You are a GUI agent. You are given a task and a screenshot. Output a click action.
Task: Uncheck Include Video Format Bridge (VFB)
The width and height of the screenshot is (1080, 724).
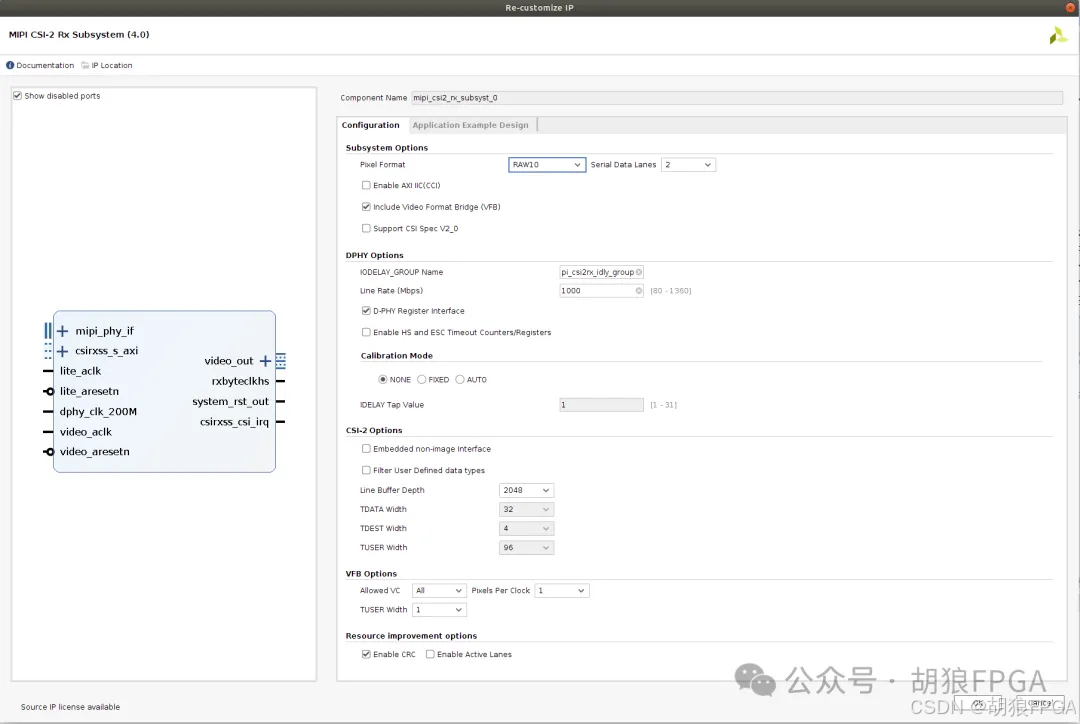tap(366, 207)
